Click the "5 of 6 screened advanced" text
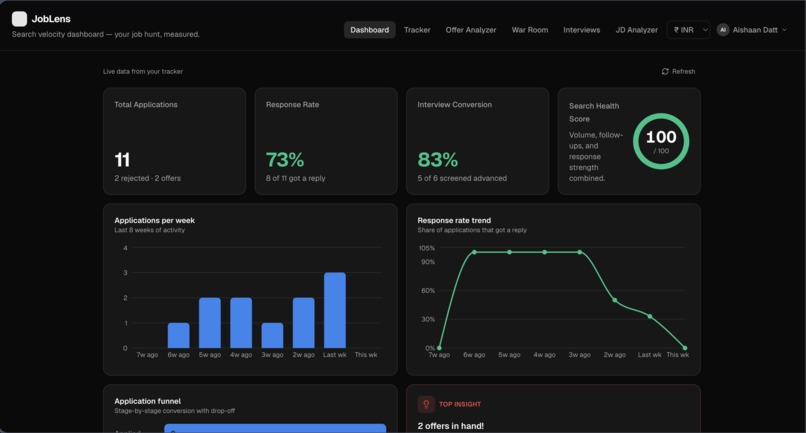 [x=462, y=178]
